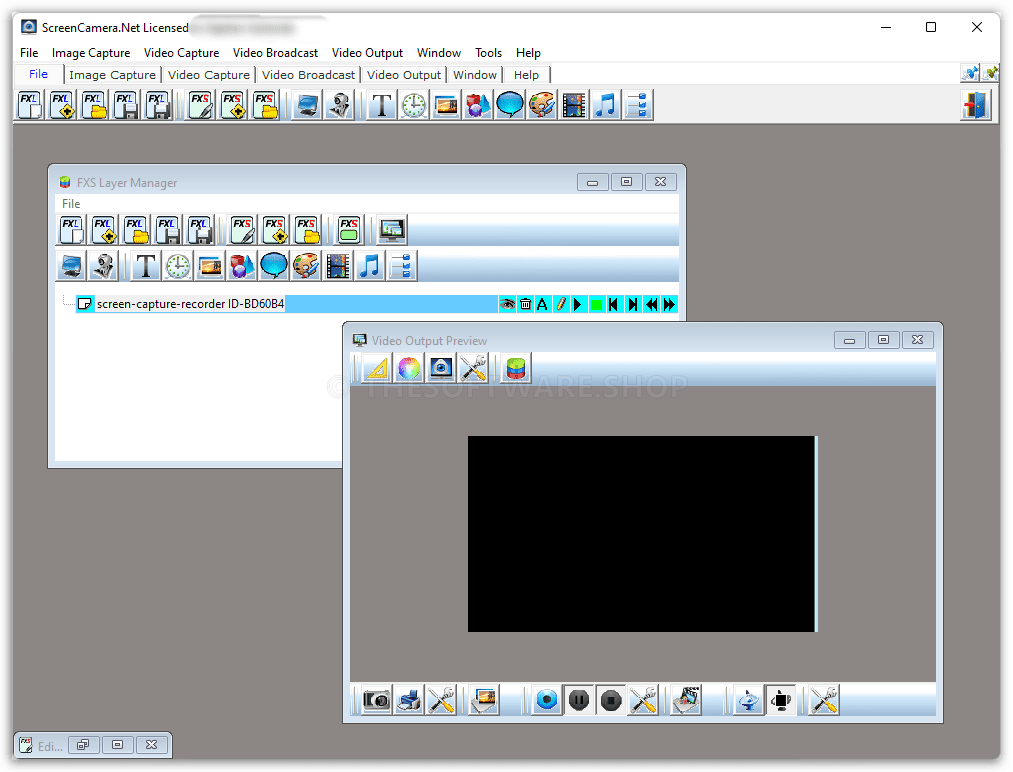Click the black video preview area
This screenshot has width=1013, height=772.
click(641, 533)
